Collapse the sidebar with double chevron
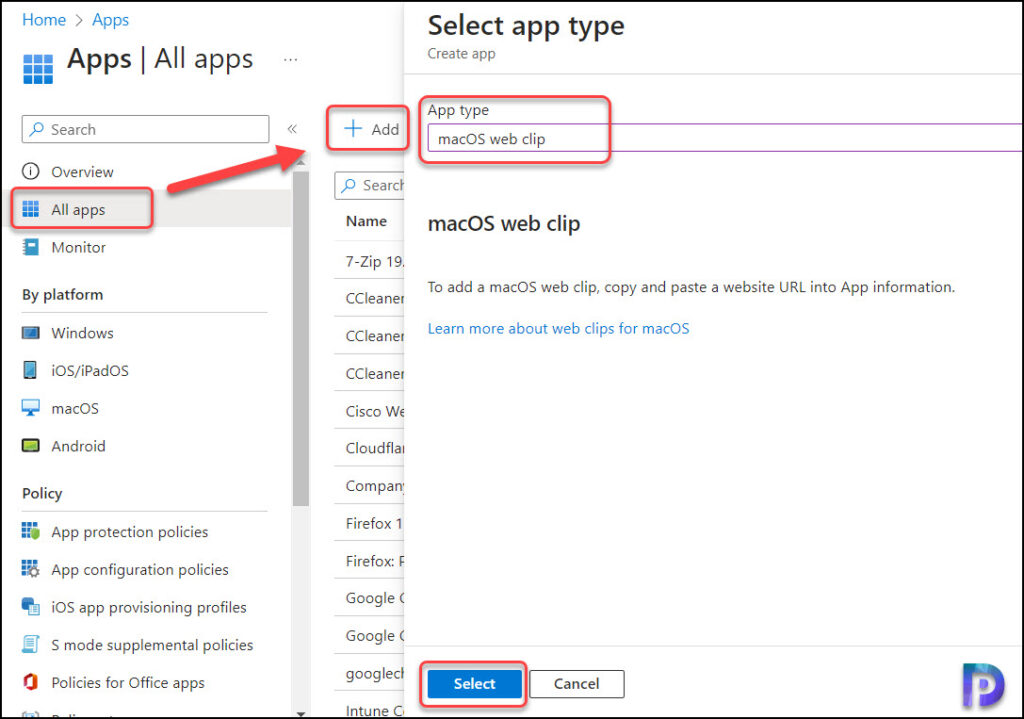 (292, 129)
